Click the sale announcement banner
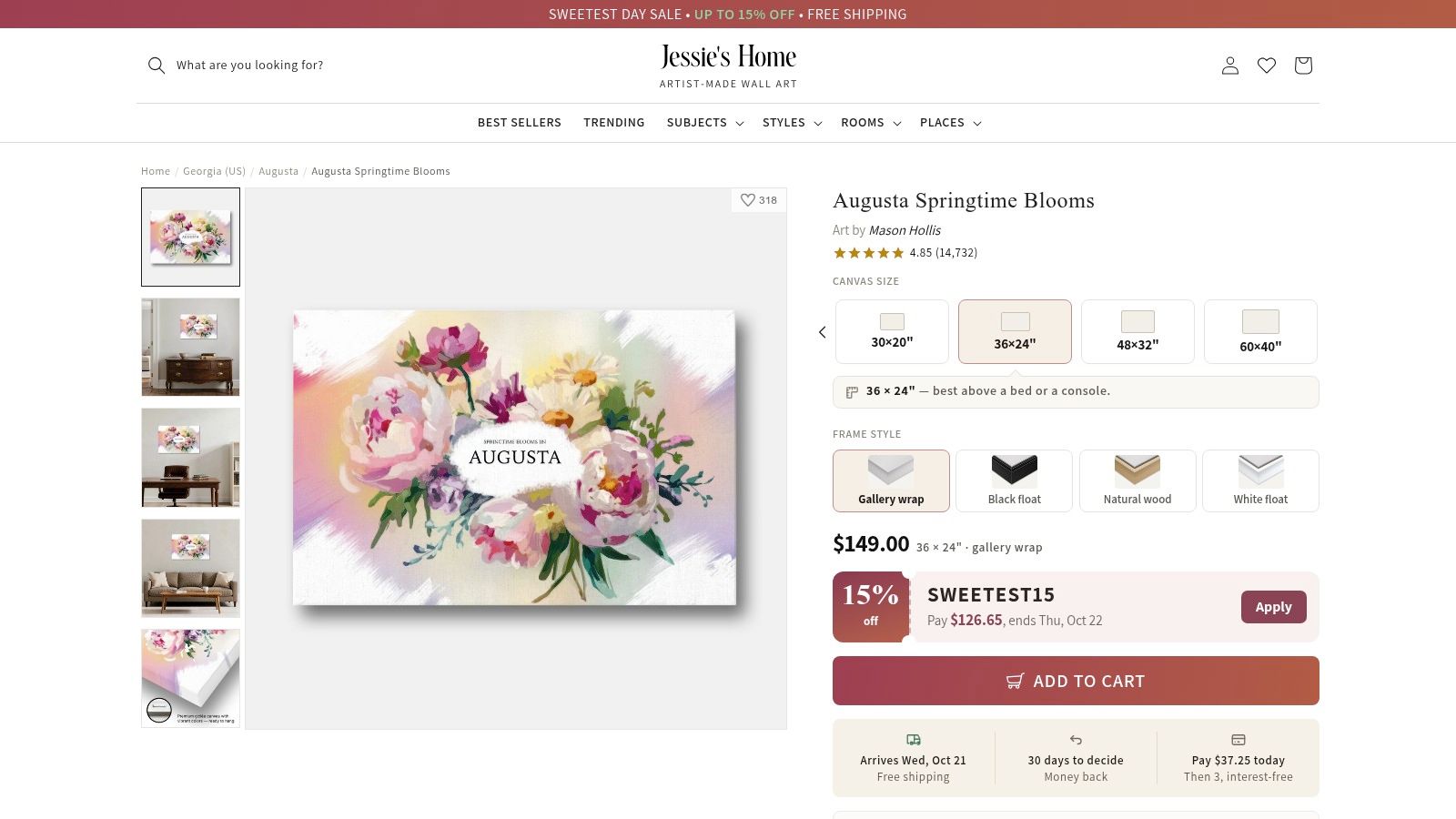1456x819 pixels. pyautogui.click(x=728, y=14)
